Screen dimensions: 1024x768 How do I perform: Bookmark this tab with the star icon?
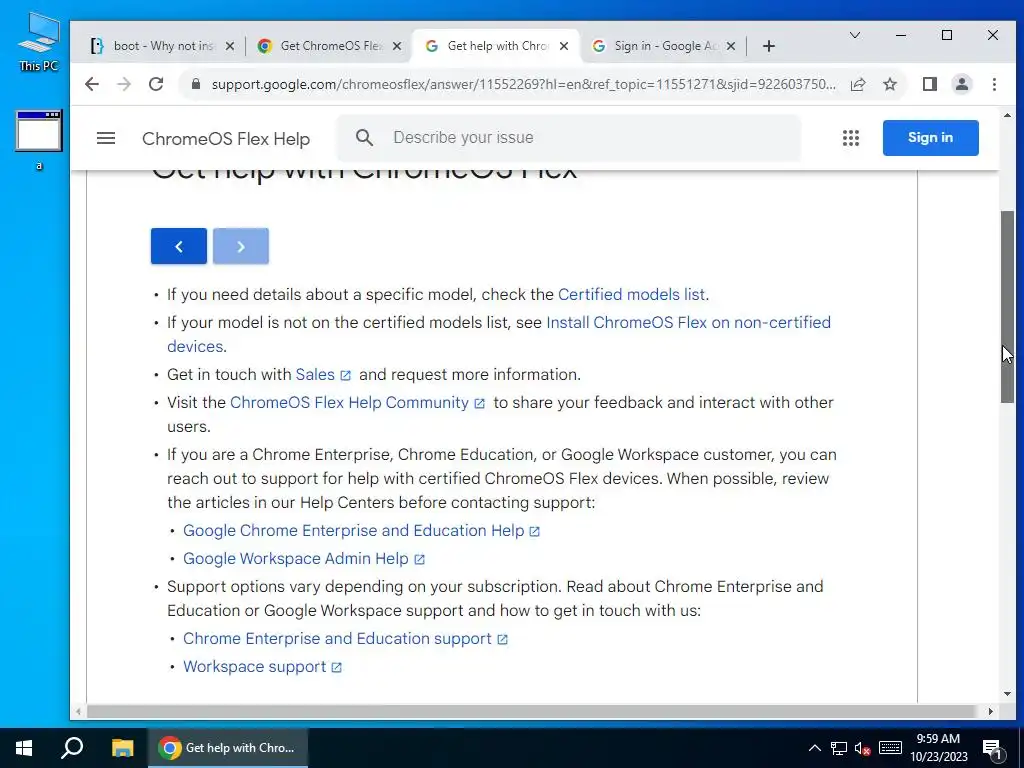tap(890, 84)
